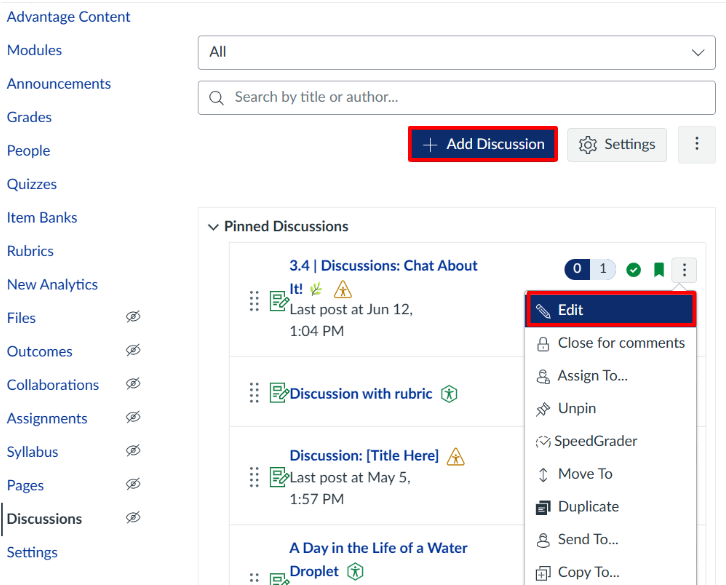The height and width of the screenshot is (585, 726).
Task: Click the warning icon next to Discussion: [Title Here]
Action: [456, 456]
